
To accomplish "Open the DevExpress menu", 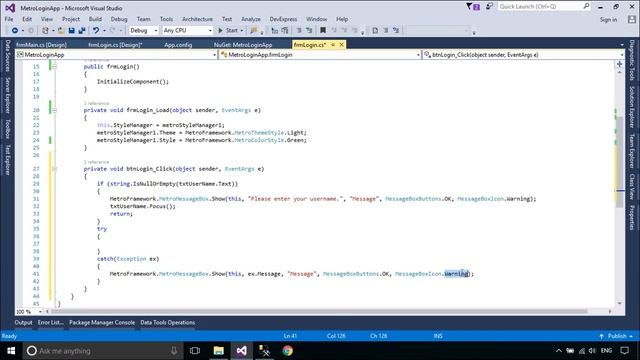I will click(x=283, y=19).
